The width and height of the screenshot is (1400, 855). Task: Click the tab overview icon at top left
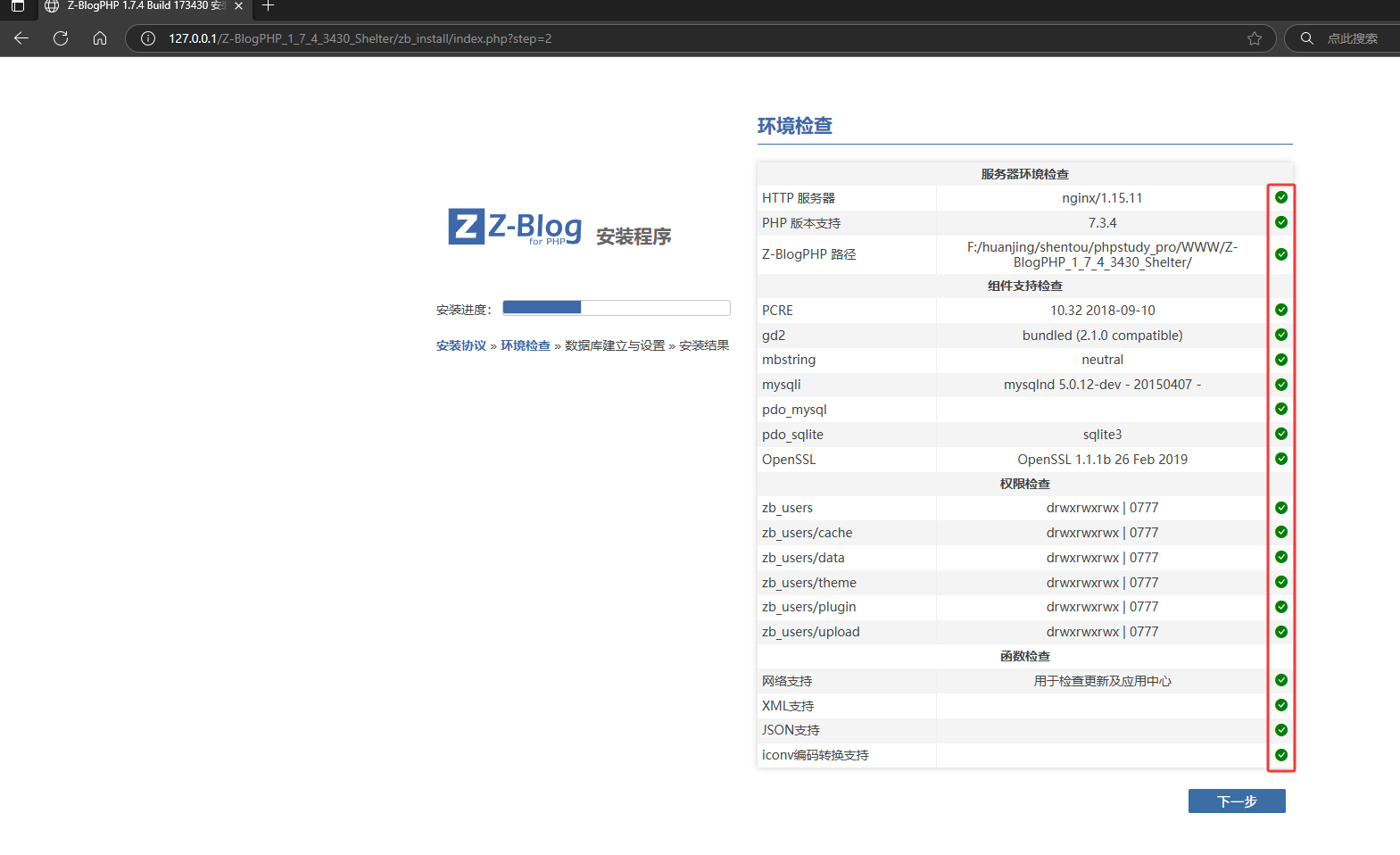(17, 6)
